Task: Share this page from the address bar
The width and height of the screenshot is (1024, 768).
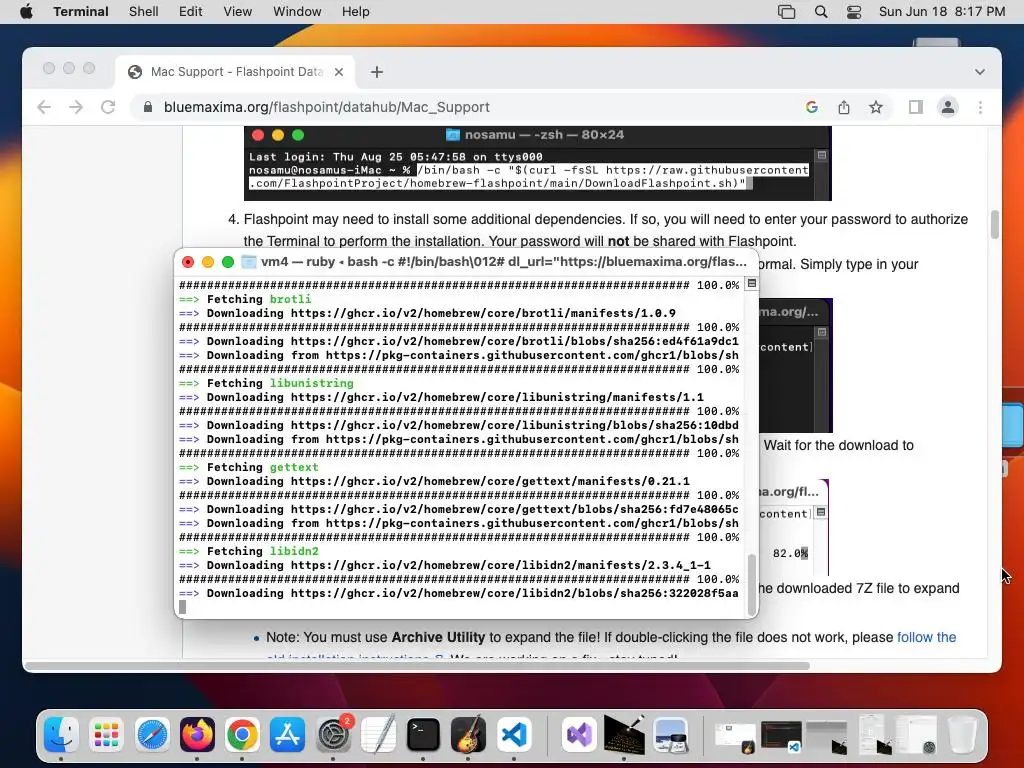Action: point(844,107)
